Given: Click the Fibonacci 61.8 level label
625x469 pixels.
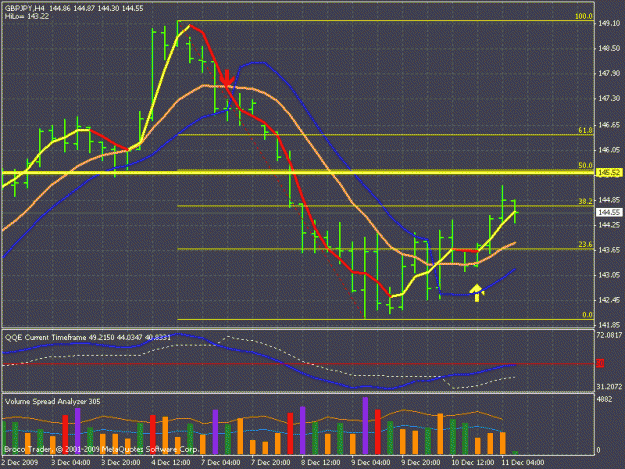Looking at the screenshot, I should [586, 130].
